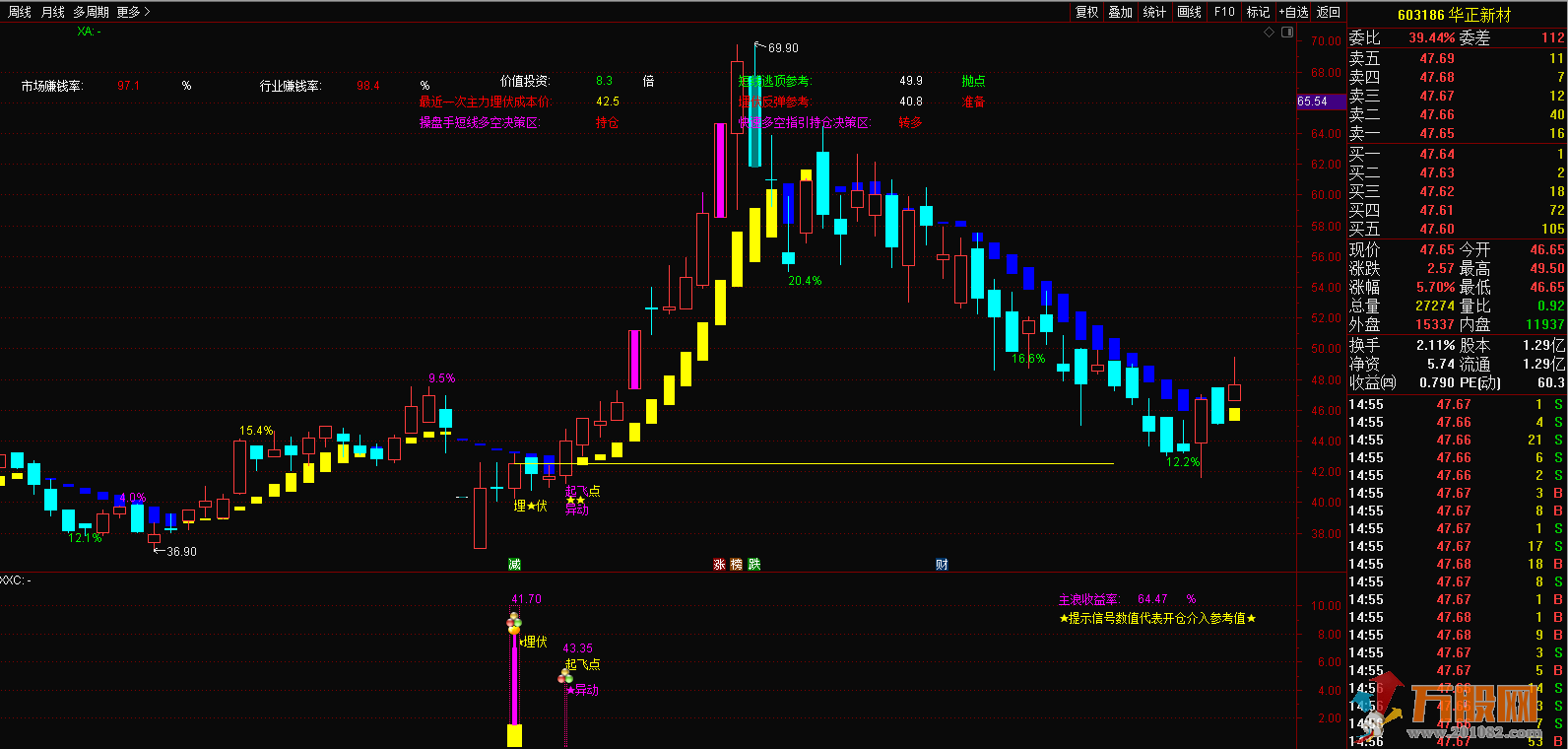1568x749 pixels.
Task: Click trade row 47.66 with volume 21
Action: click(x=1457, y=440)
